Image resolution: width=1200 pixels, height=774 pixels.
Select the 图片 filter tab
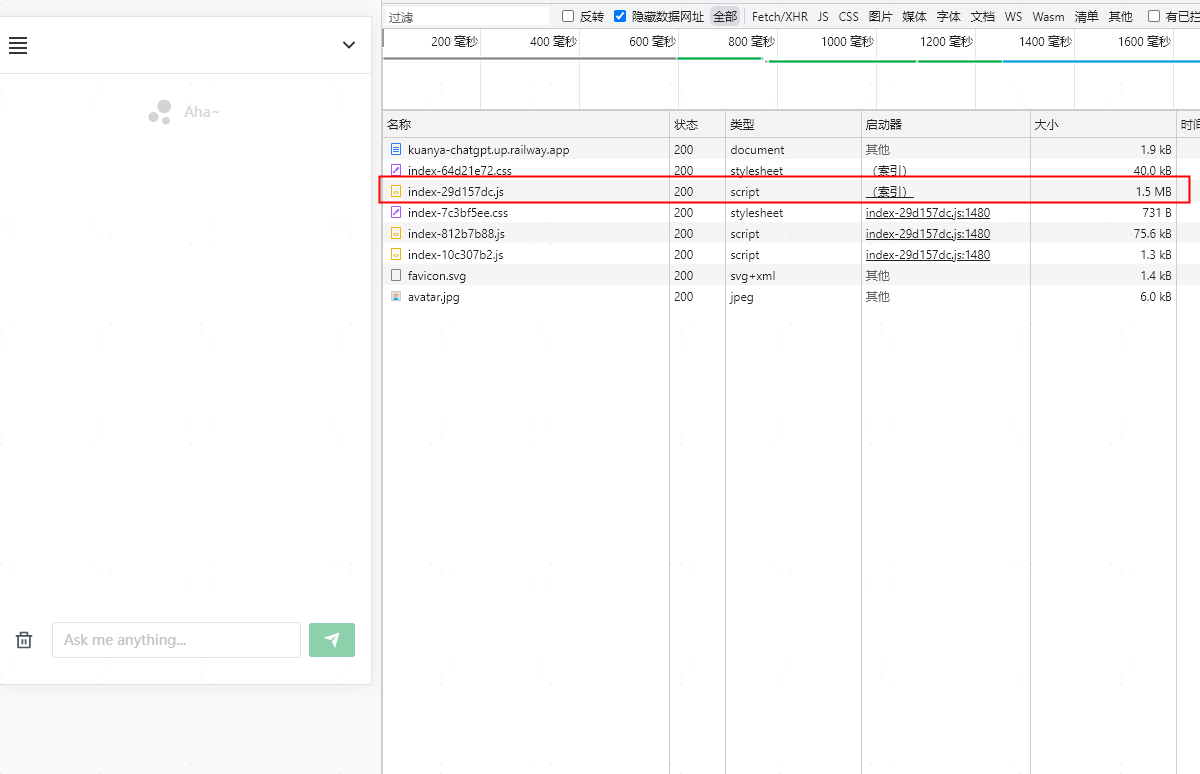coord(881,17)
